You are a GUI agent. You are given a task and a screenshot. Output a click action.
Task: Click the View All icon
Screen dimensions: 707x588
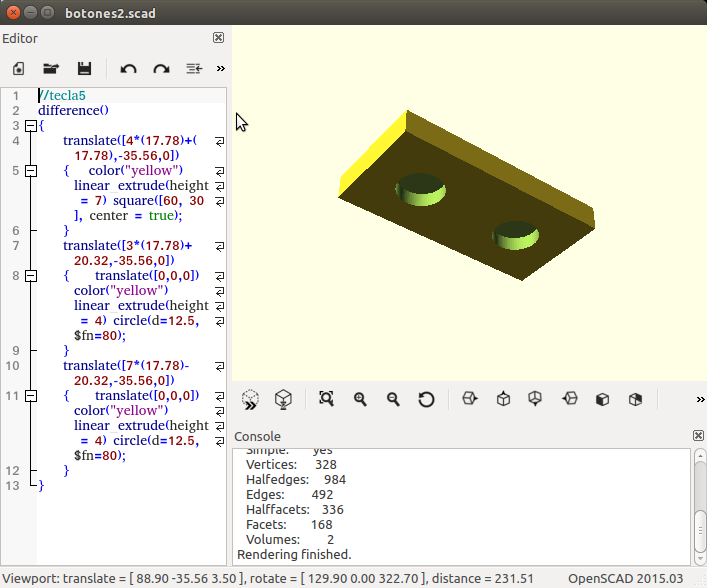click(326, 399)
